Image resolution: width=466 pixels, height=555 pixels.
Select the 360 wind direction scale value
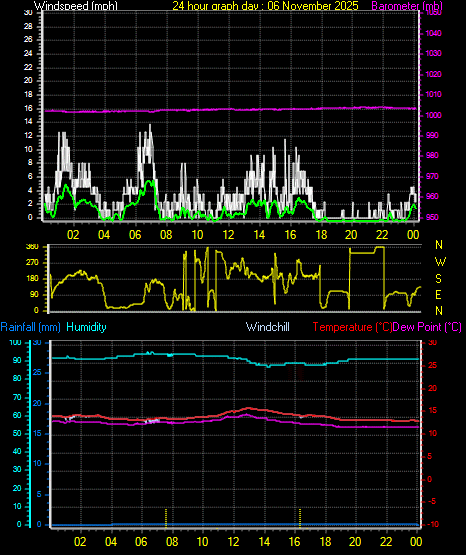click(32, 247)
